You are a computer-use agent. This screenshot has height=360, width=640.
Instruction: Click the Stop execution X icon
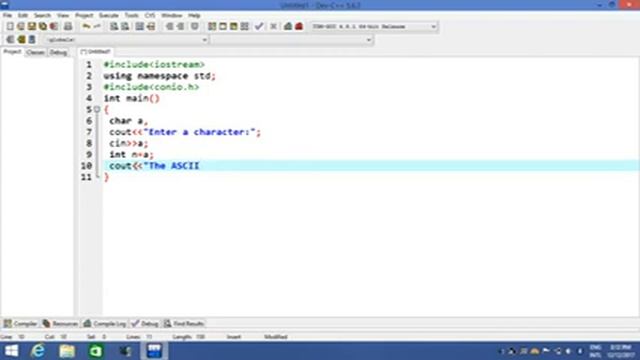click(273, 27)
